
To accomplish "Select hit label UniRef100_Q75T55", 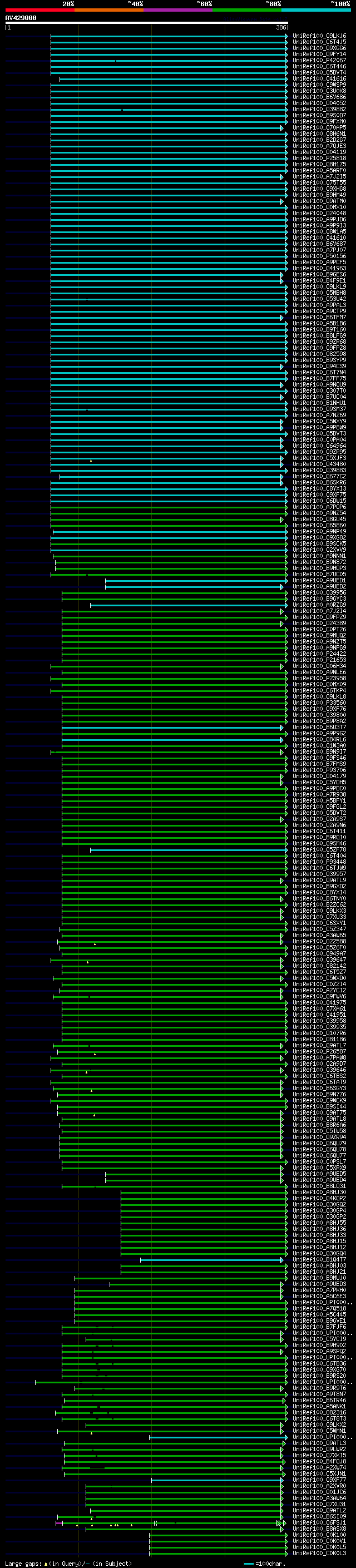I will click(319, 182).
